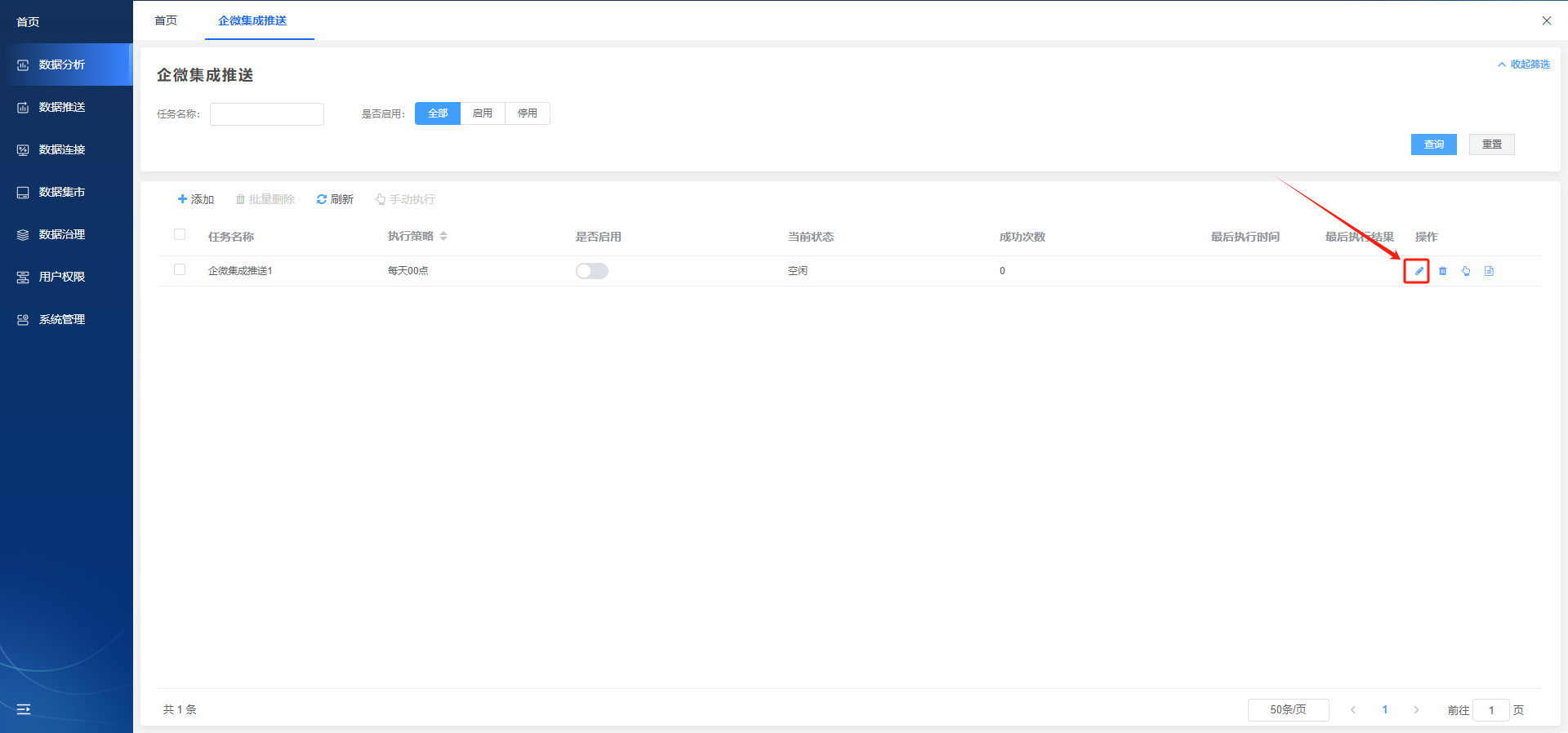Select the 全部 filter option
The width and height of the screenshot is (1568, 733).
click(x=438, y=113)
